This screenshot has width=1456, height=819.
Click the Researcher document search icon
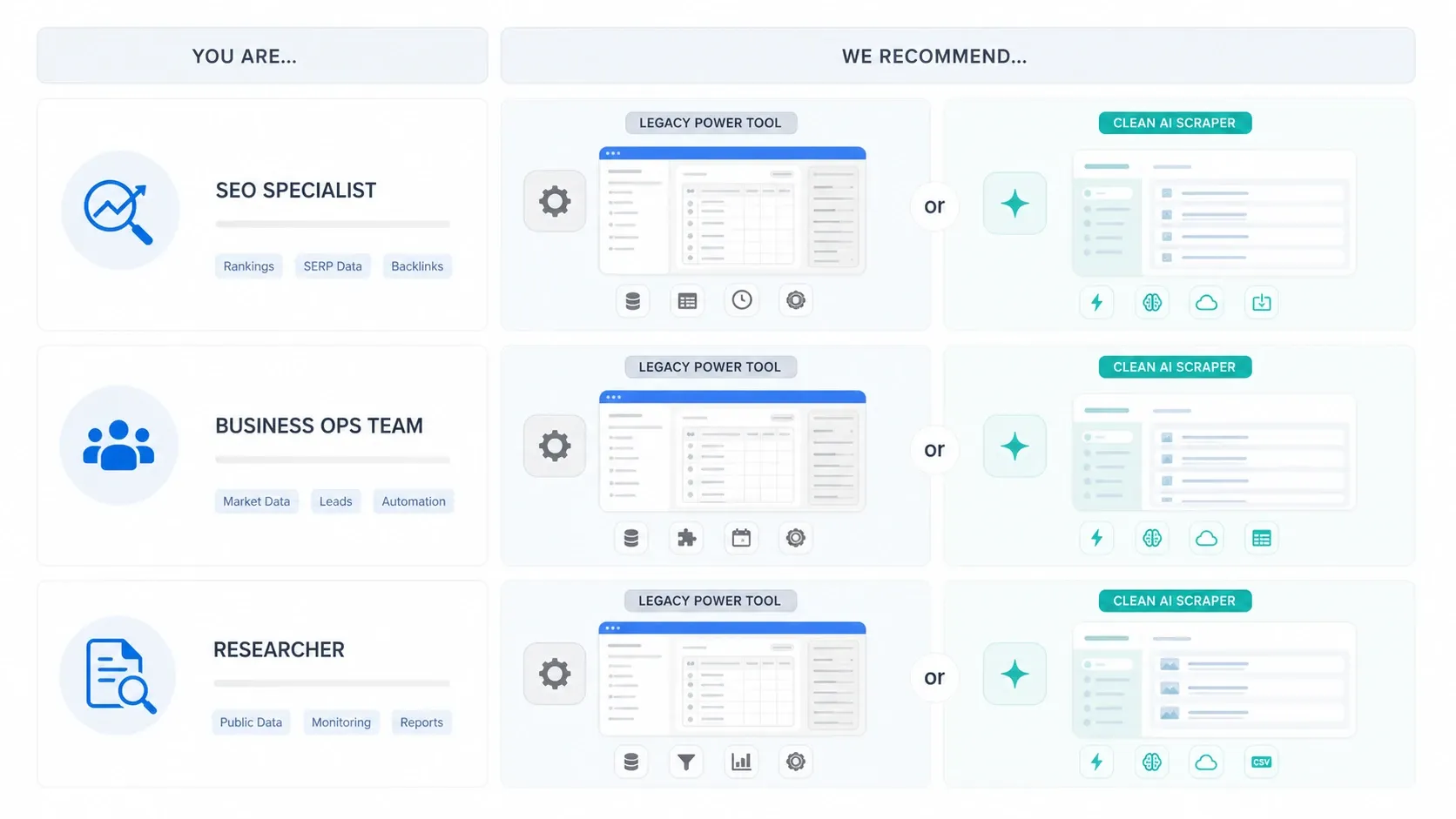point(120,676)
